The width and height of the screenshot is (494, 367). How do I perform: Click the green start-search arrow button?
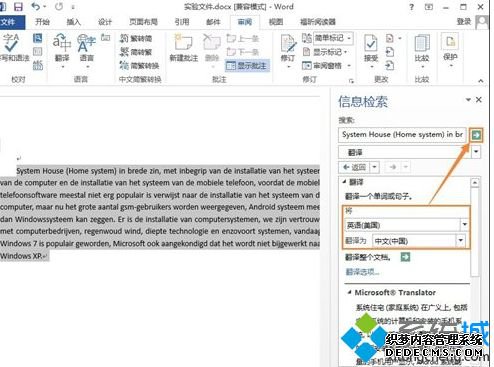(x=476, y=135)
